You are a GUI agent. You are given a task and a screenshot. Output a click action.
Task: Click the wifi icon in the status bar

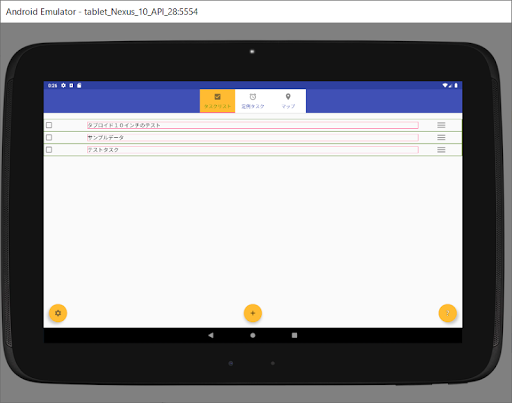(x=445, y=85)
